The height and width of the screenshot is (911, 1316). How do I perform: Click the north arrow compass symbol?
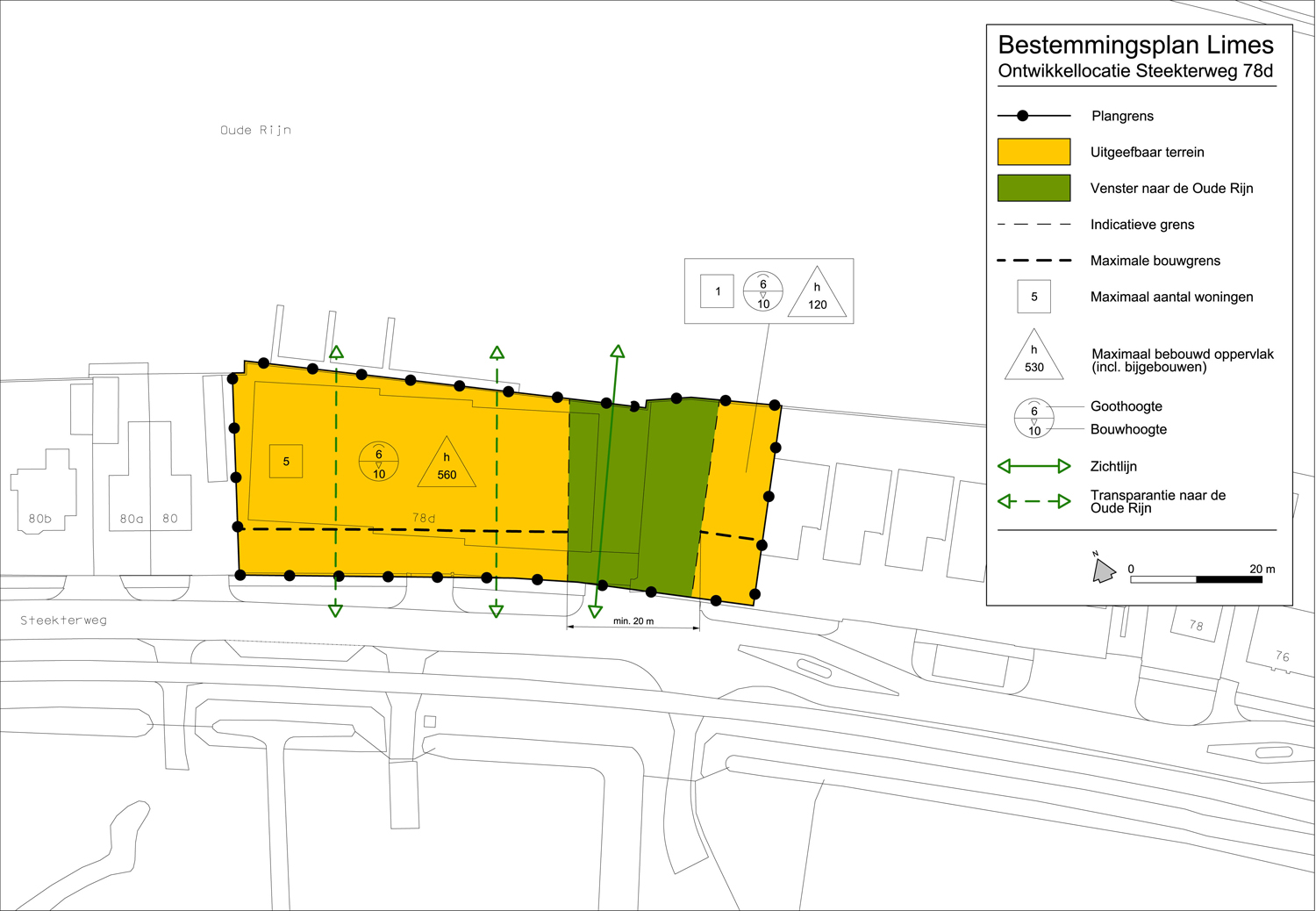(1103, 569)
